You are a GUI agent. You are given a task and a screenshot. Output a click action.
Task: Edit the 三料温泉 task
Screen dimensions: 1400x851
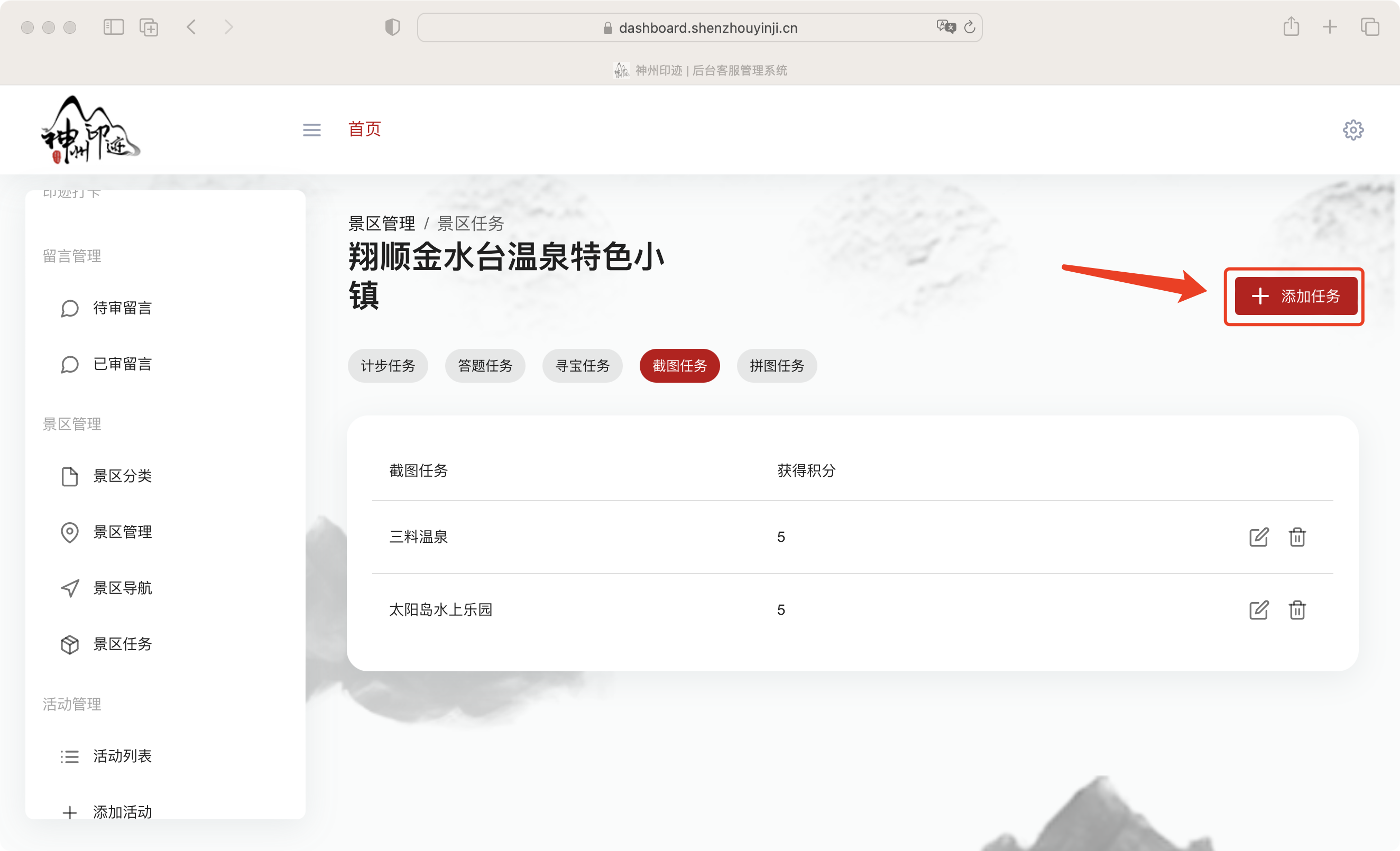coord(1258,537)
